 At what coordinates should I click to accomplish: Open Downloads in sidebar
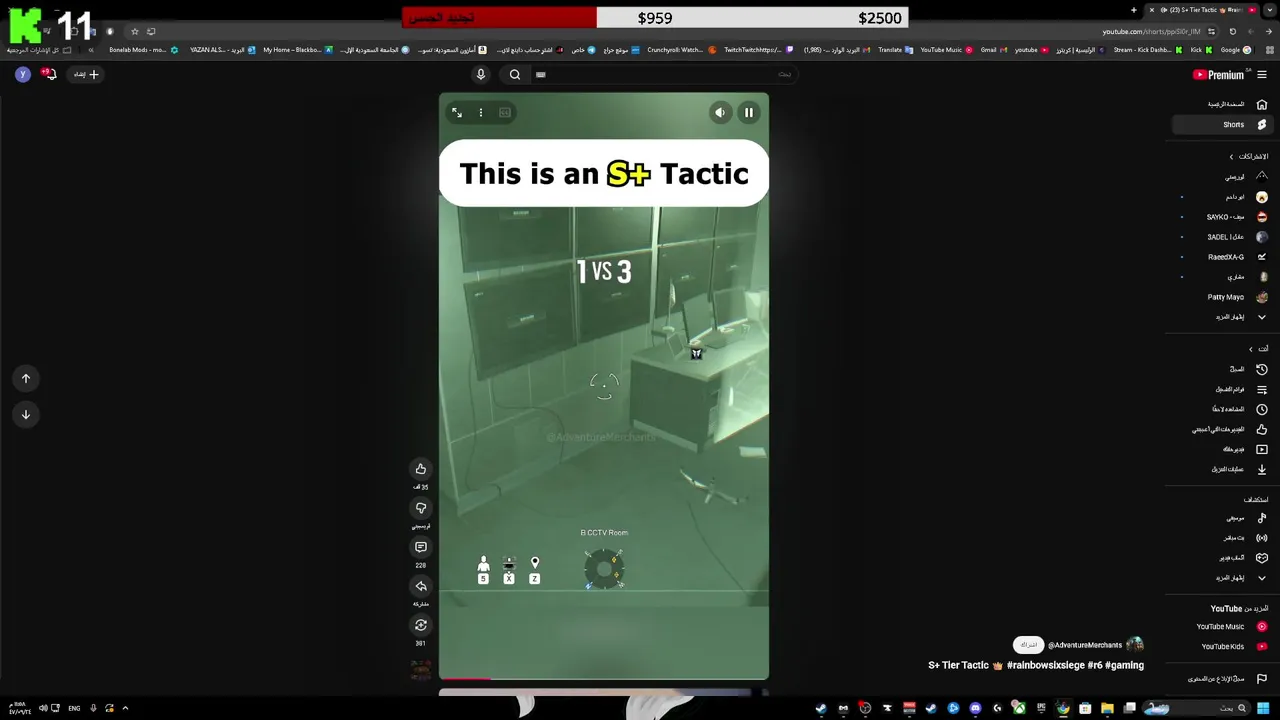1225,469
